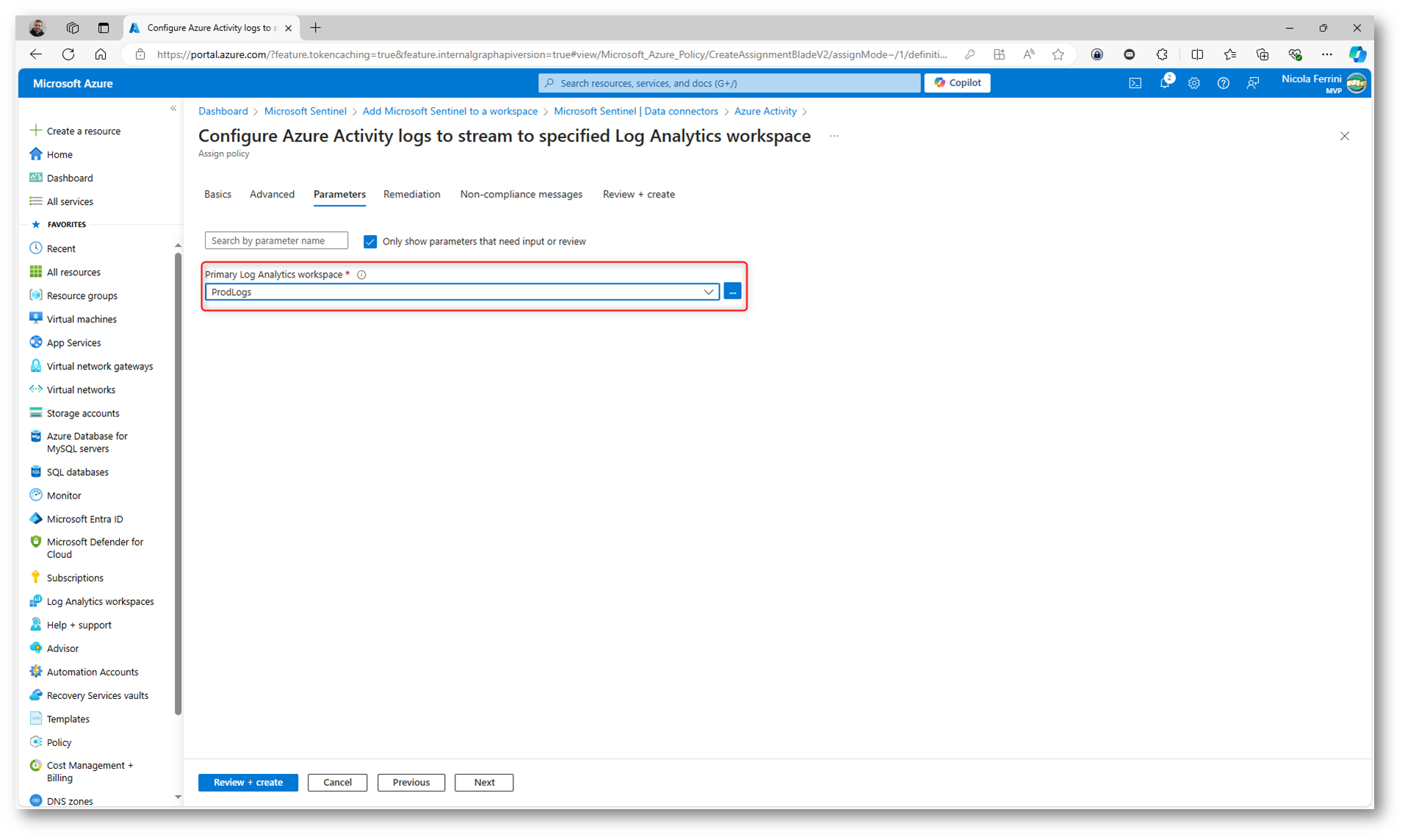Open Microsoft Entra ID icon
Screen dimensions: 1405x840
point(35,518)
